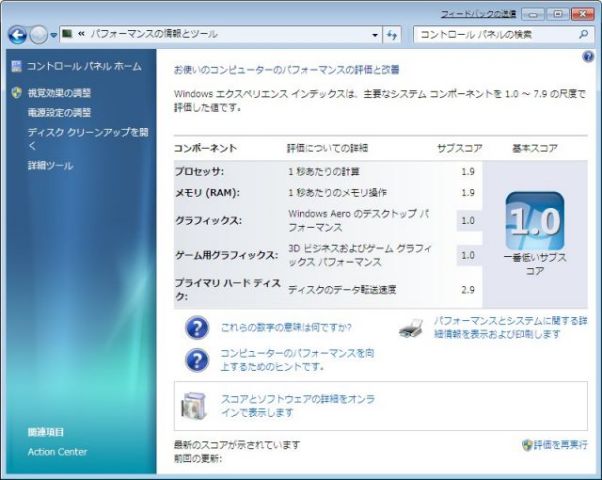This screenshot has width=602, height=480.
Task: Open Action Center under related items
Action: 57,452
